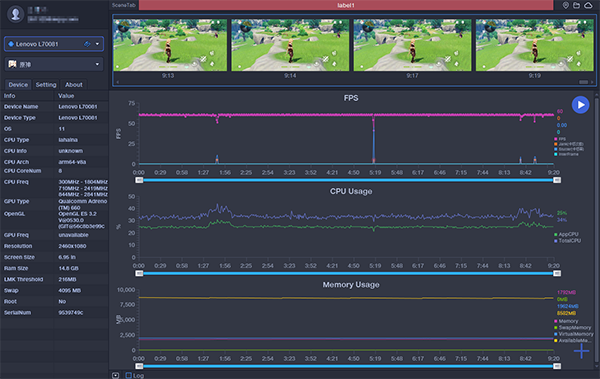Select the screenshot thumbnail at 9:13
Viewport: 600px width, 379px height.
[170, 45]
